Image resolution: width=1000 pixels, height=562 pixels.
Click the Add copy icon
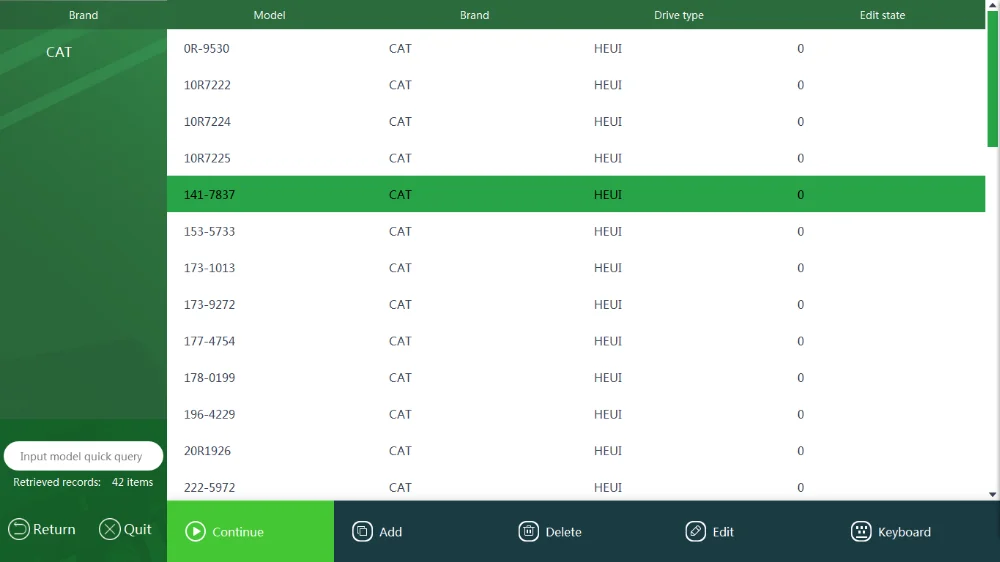point(362,531)
